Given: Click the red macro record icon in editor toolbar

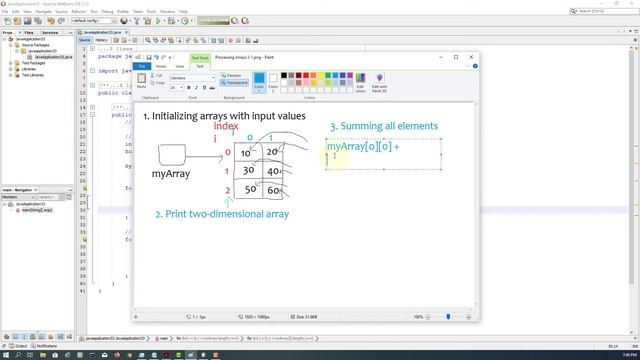Looking at the screenshot, I should tap(231, 40).
